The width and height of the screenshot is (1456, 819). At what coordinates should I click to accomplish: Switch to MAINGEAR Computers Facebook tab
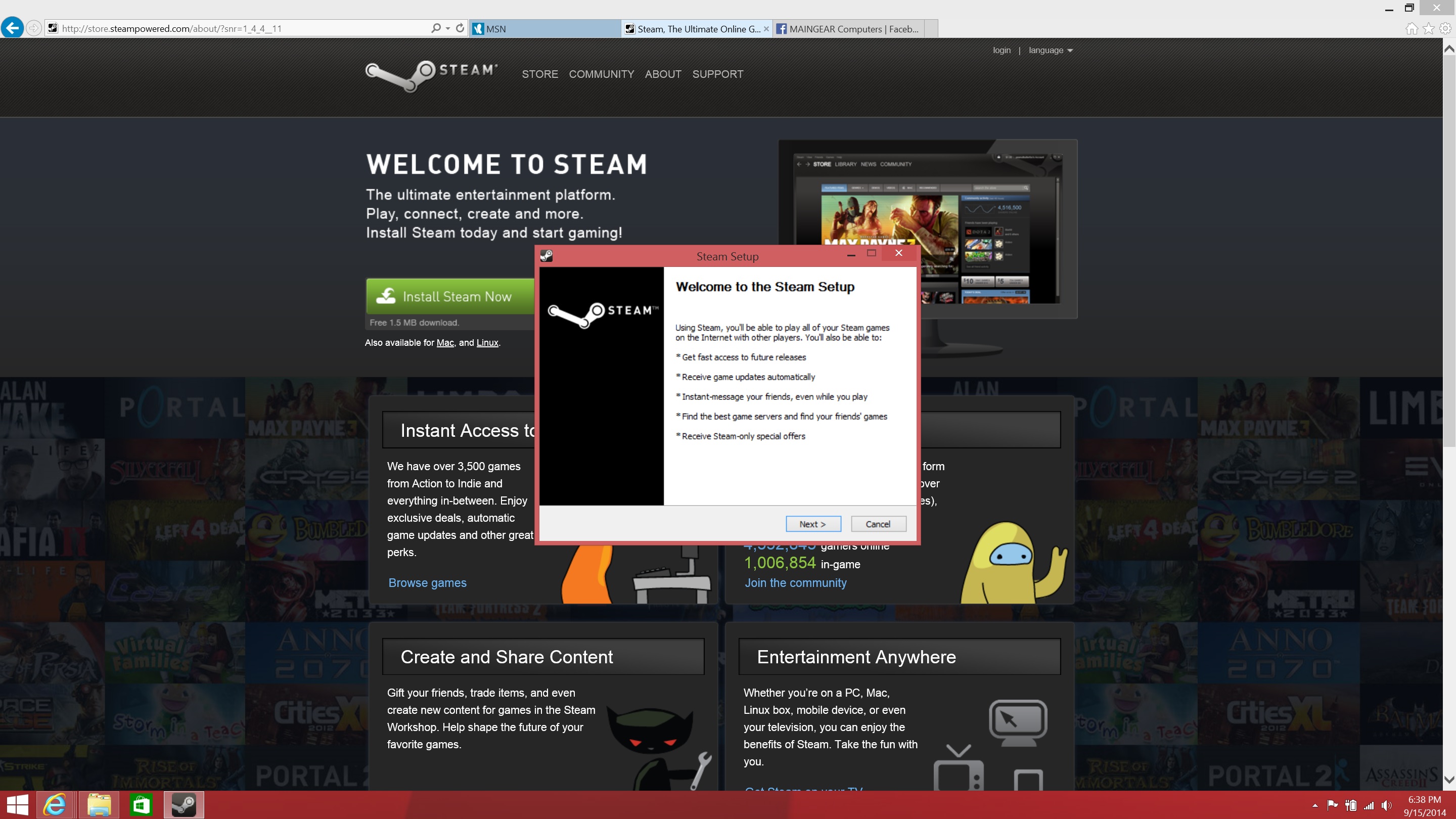848,29
